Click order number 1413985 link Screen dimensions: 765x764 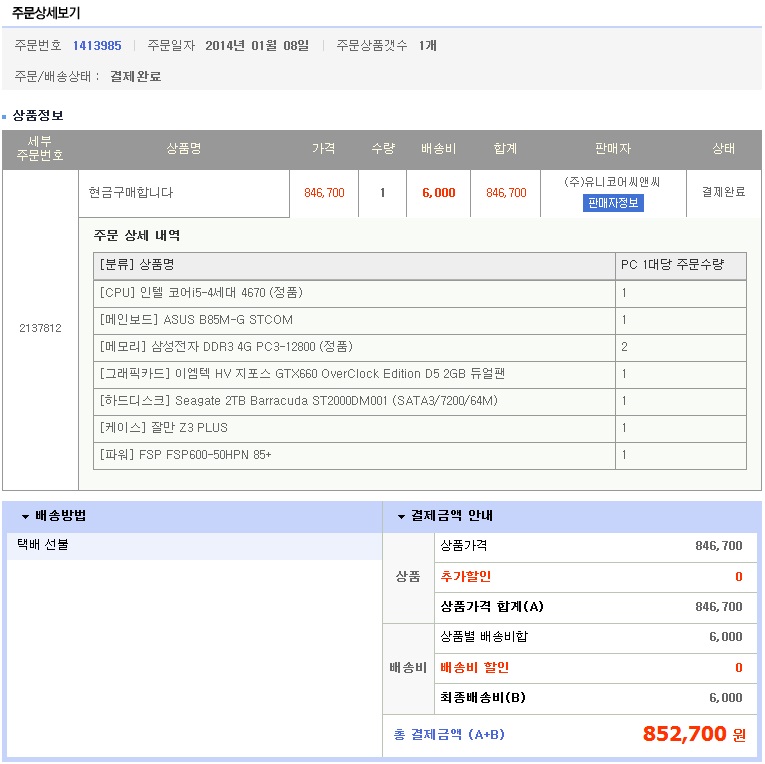click(x=97, y=45)
